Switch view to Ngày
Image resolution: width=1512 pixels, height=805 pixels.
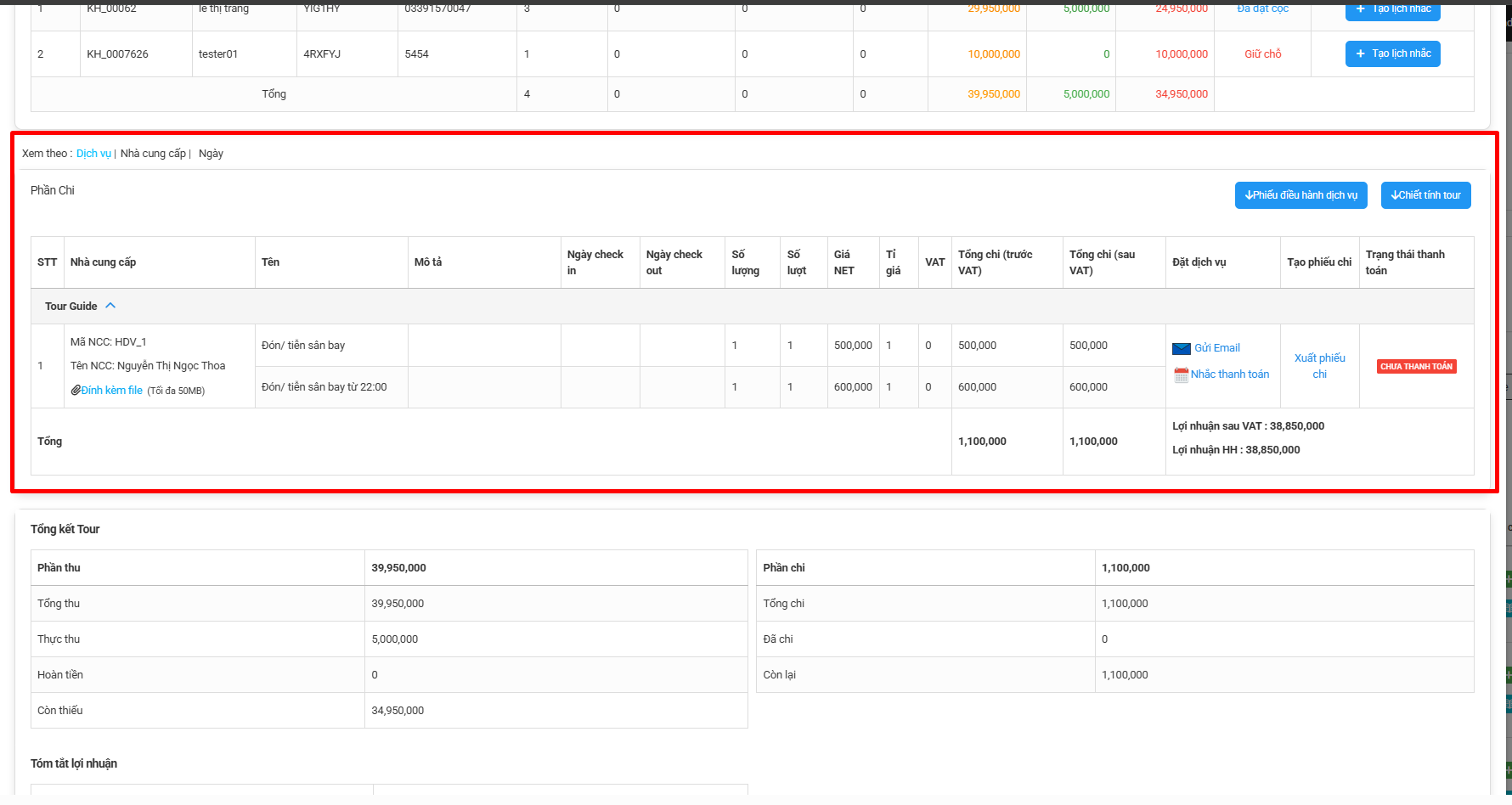click(x=211, y=154)
